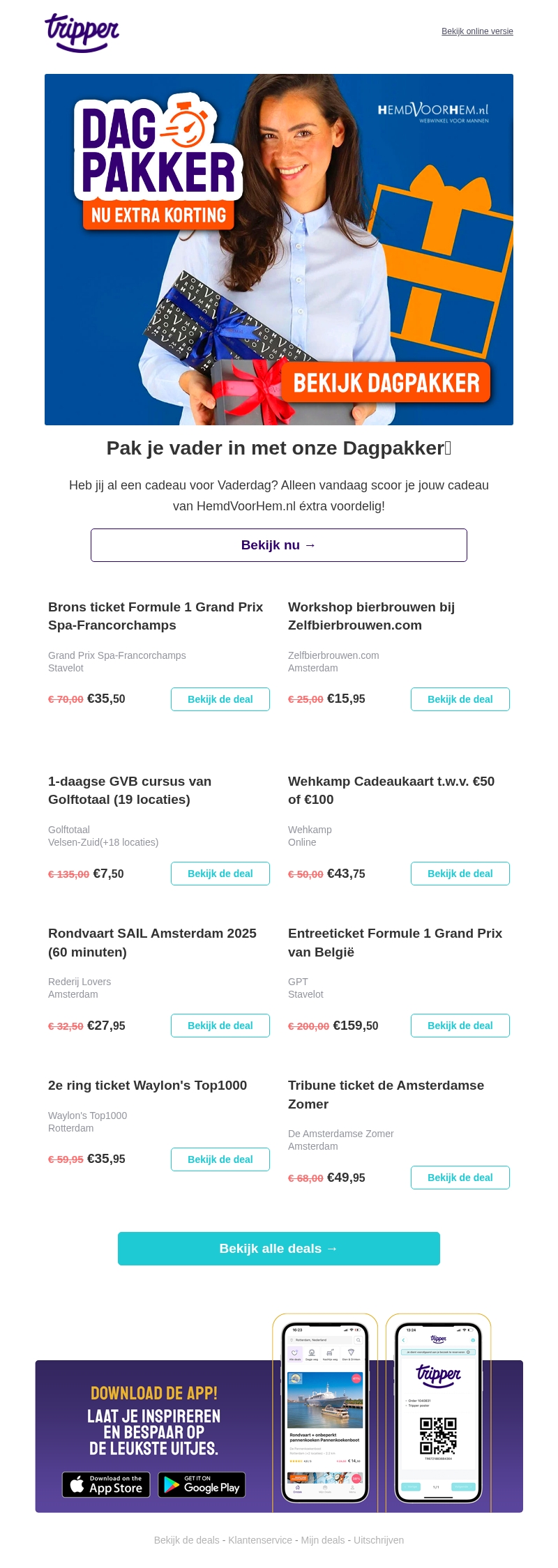Image resolution: width=558 pixels, height=1568 pixels.
Task: View the Amsterdamse Zomer tribune deal
Action: [x=460, y=1178]
